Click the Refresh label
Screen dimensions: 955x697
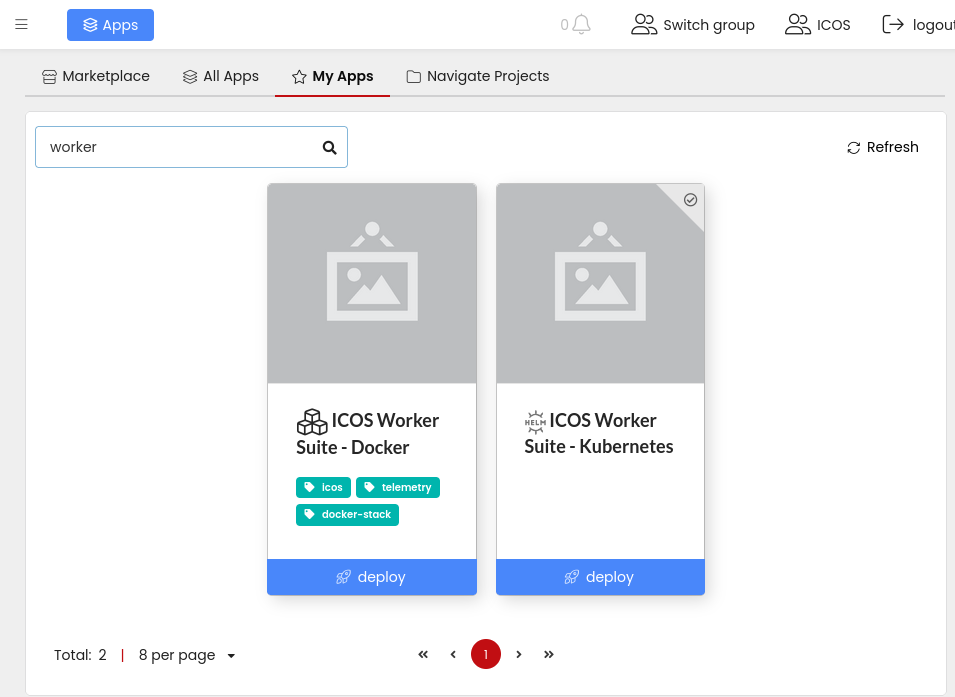click(892, 147)
